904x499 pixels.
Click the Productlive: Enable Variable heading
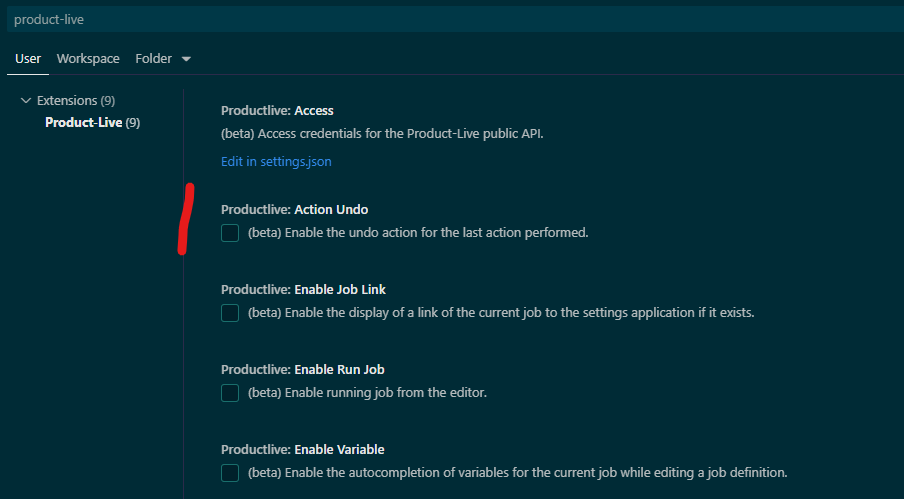(x=302, y=450)
